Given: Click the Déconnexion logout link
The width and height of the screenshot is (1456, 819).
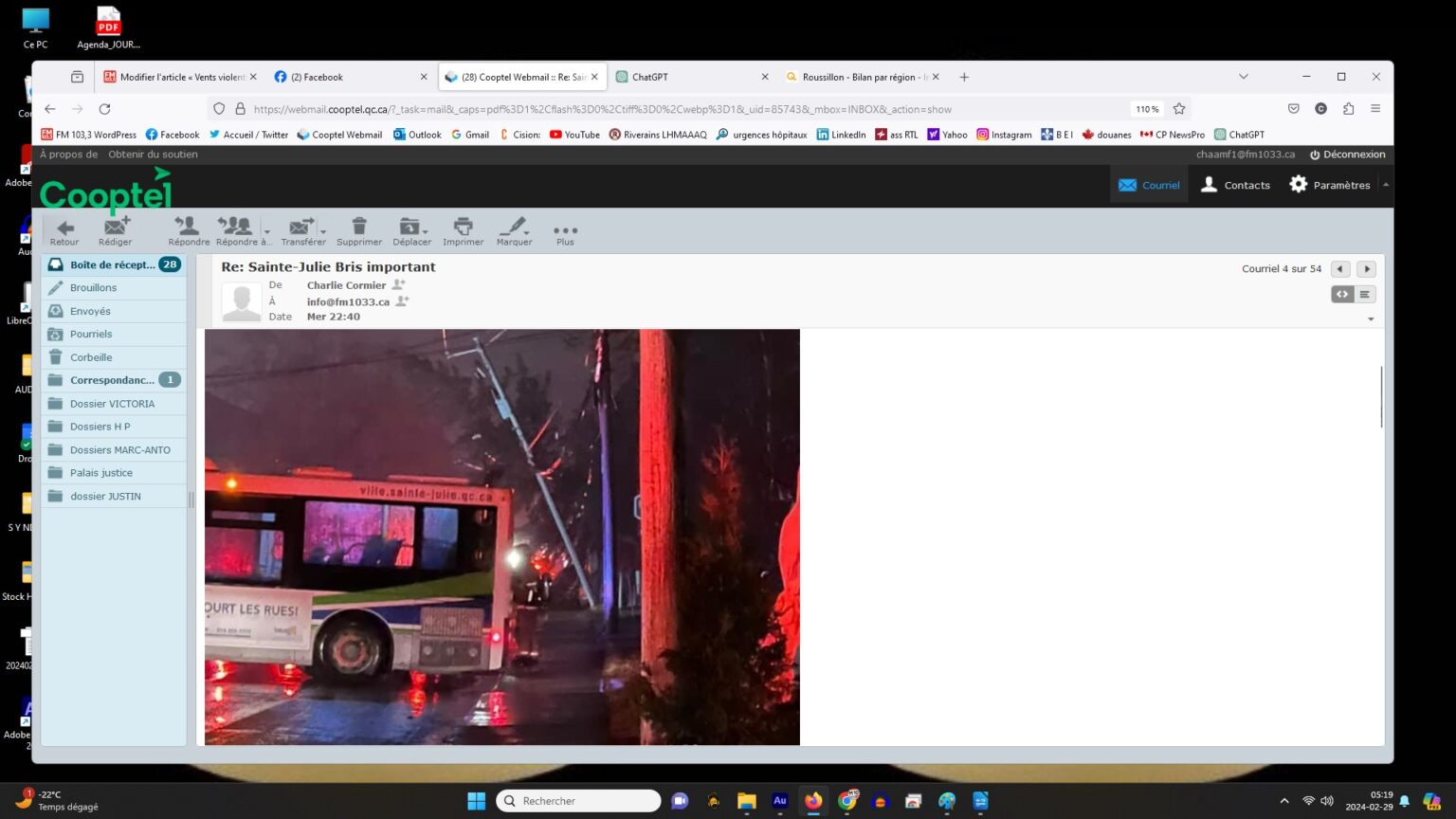Looking at the screenshot, I should 1347,155.
